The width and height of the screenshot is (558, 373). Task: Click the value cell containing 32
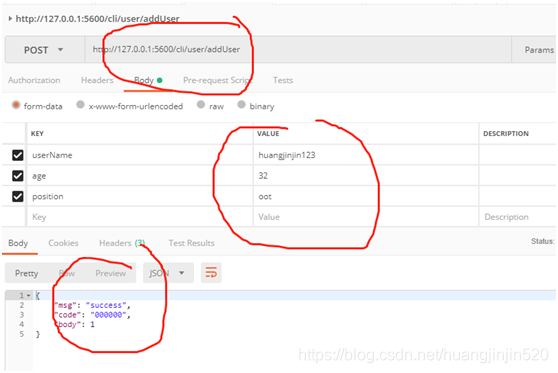click(x=366, y=175)
